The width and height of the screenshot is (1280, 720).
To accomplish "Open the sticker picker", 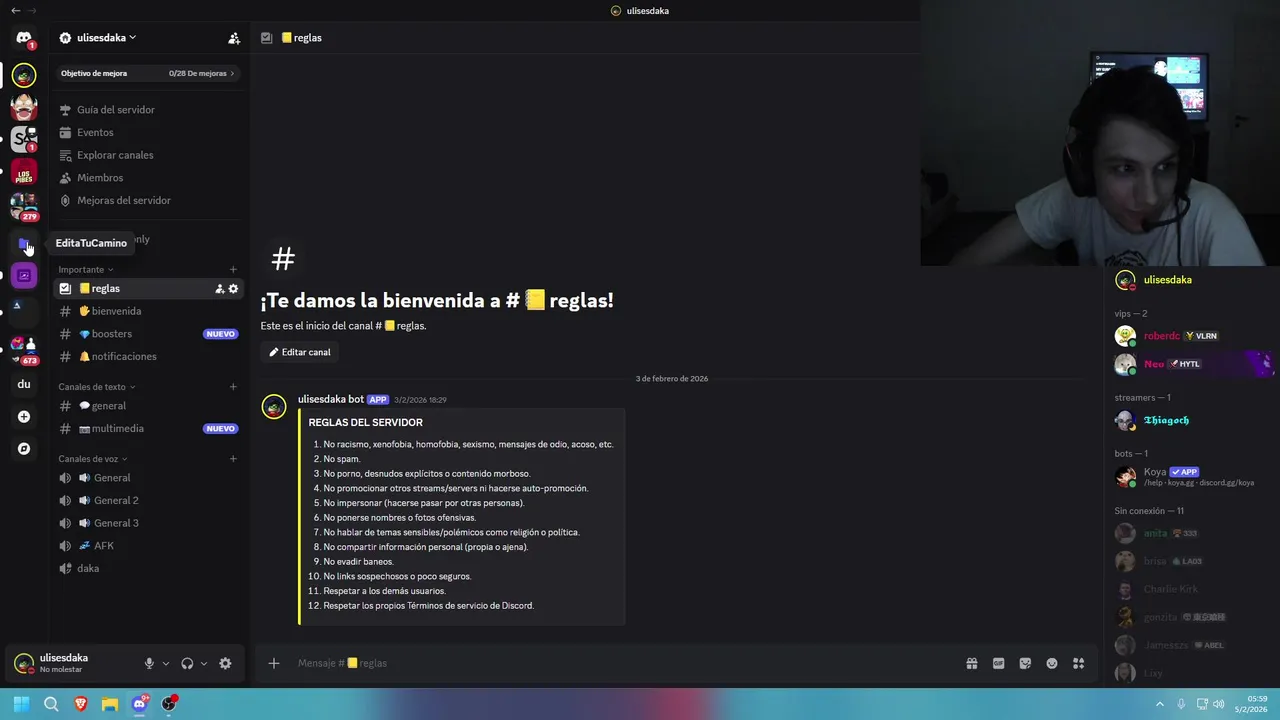I will (1025, 663).
